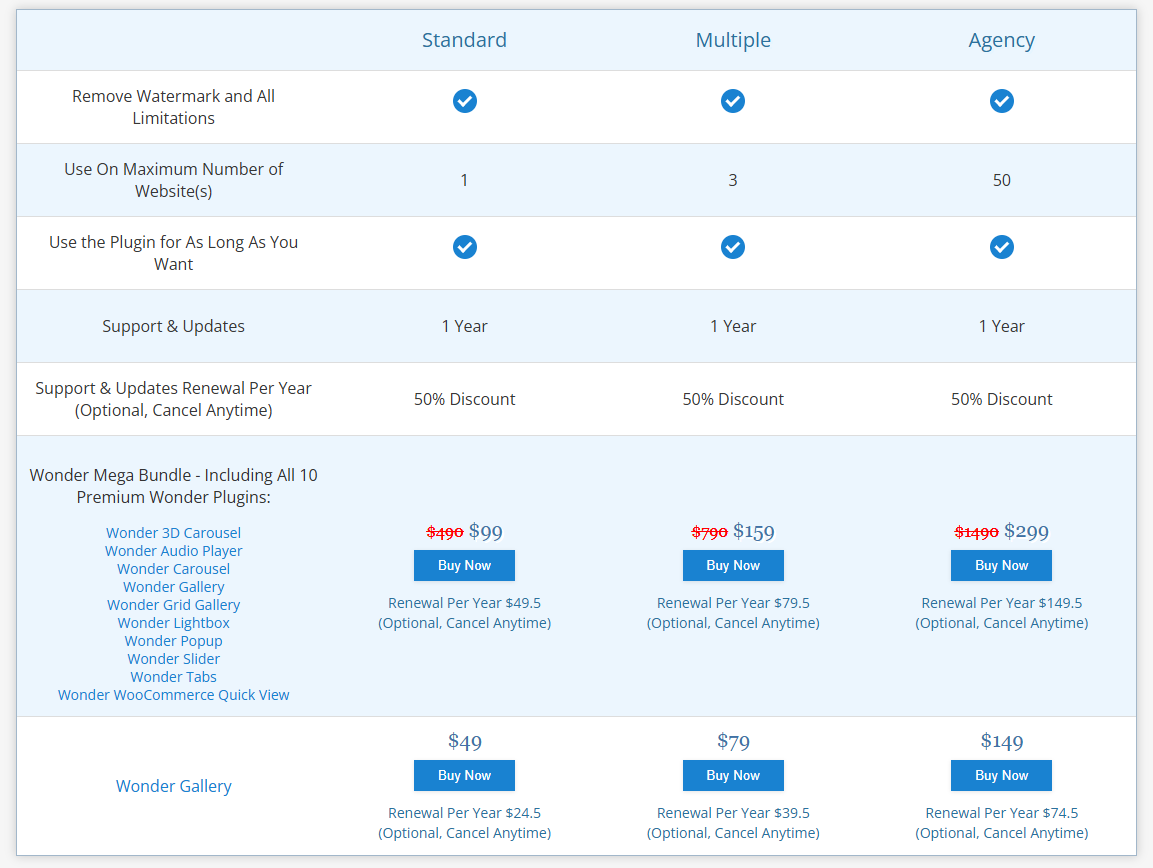Click '1 Year' under Multiple column
Viewport: 1153px width, 868px height.
pos(733,327)
